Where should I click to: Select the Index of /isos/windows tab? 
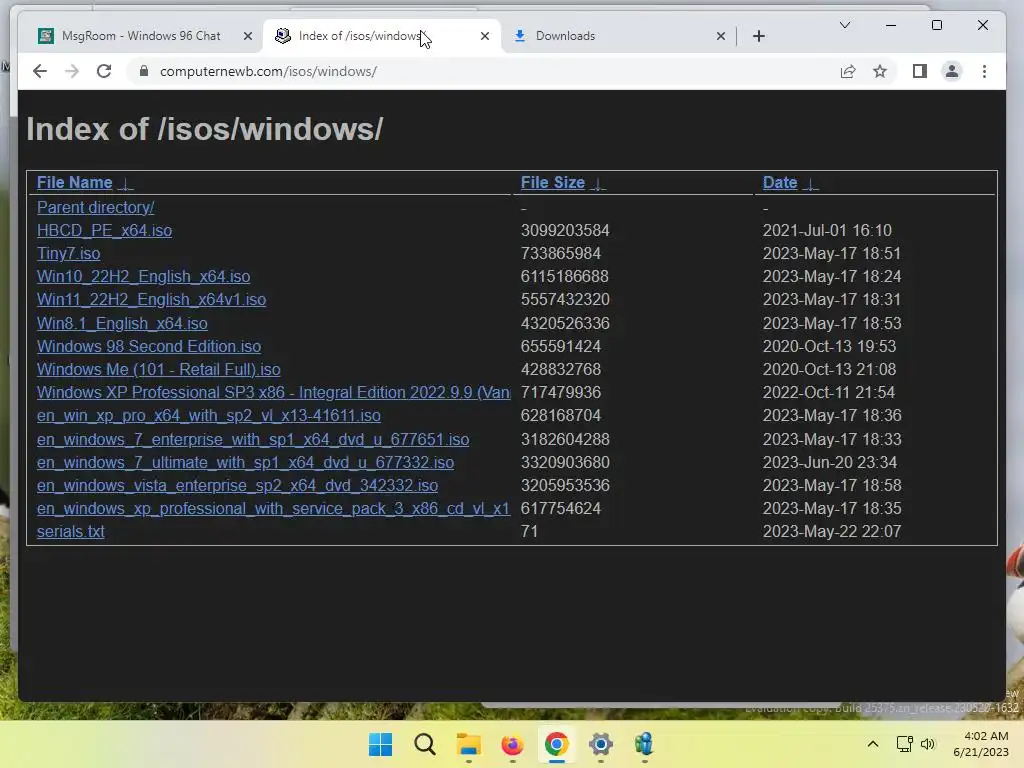pyautogui.click(x=381, y=36)
